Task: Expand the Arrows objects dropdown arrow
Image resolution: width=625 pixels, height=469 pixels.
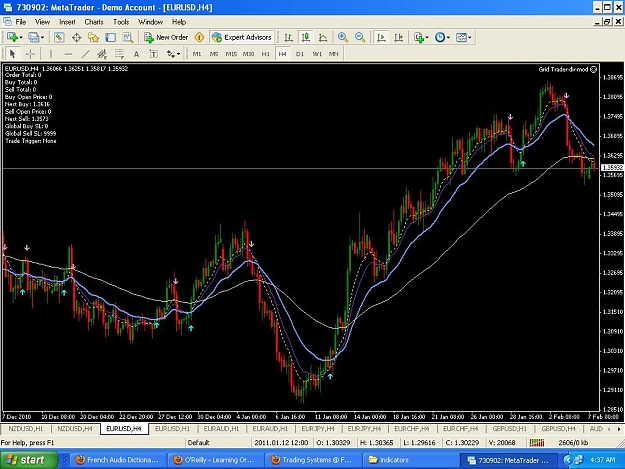Action: tap(179, 54)
